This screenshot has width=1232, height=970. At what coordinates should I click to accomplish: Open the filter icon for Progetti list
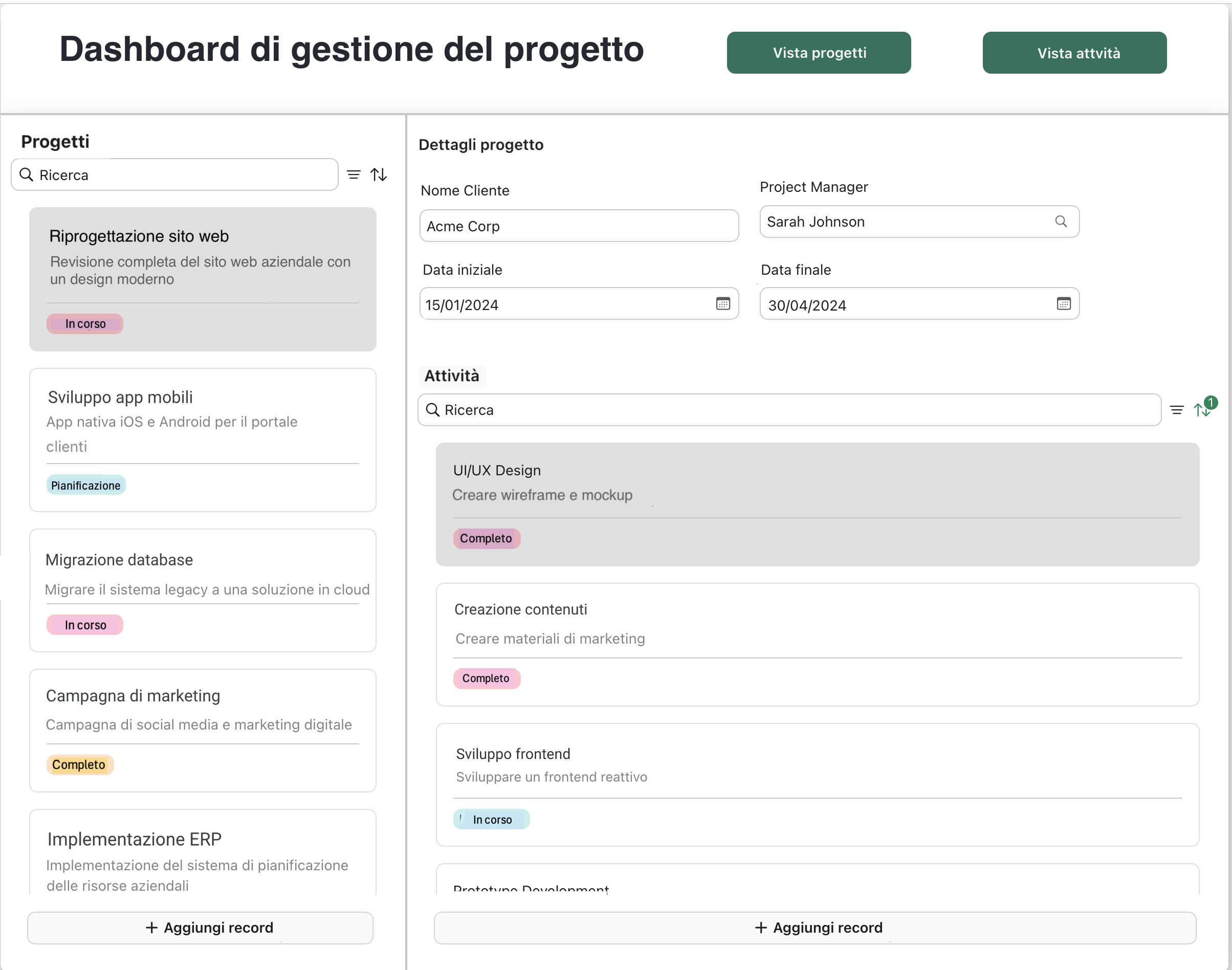click(354, 174)
